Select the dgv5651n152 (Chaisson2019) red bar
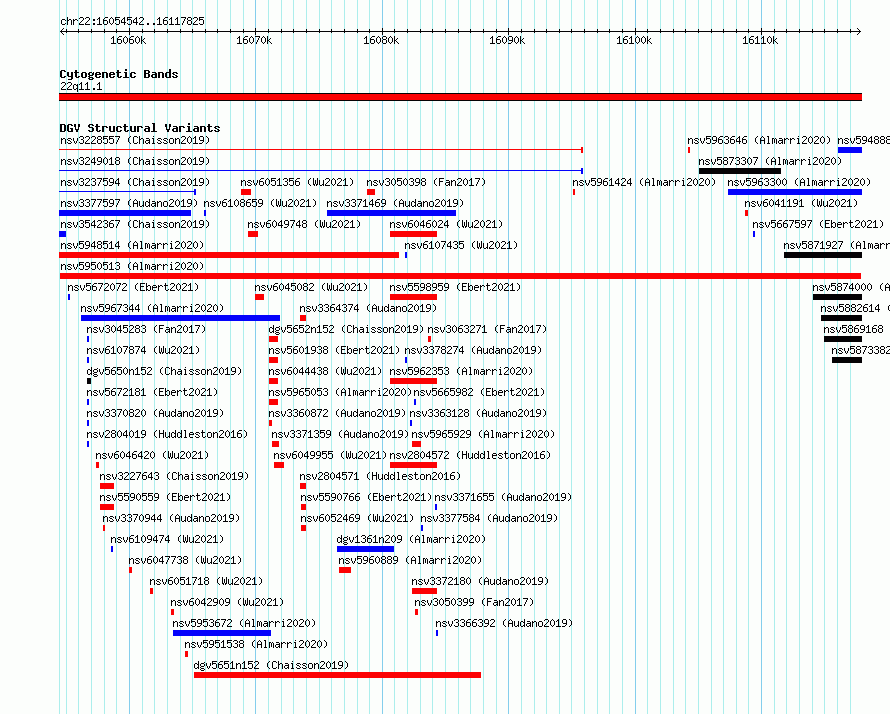 337,675
